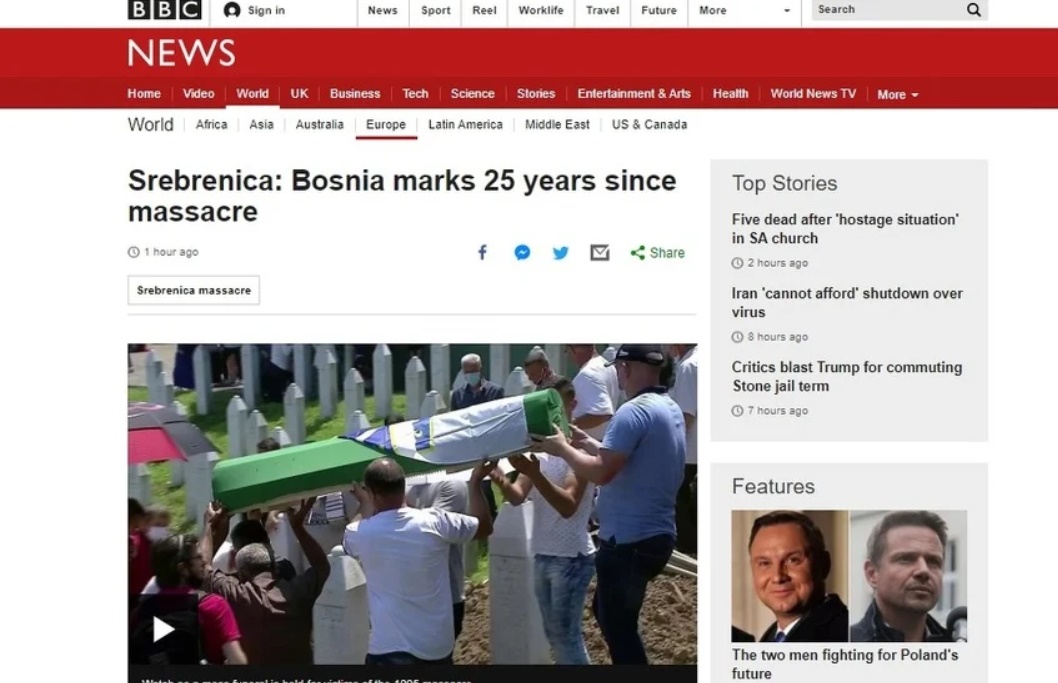
Task: Open the Poland's future feature thumbnail
Action: (849, 576)
